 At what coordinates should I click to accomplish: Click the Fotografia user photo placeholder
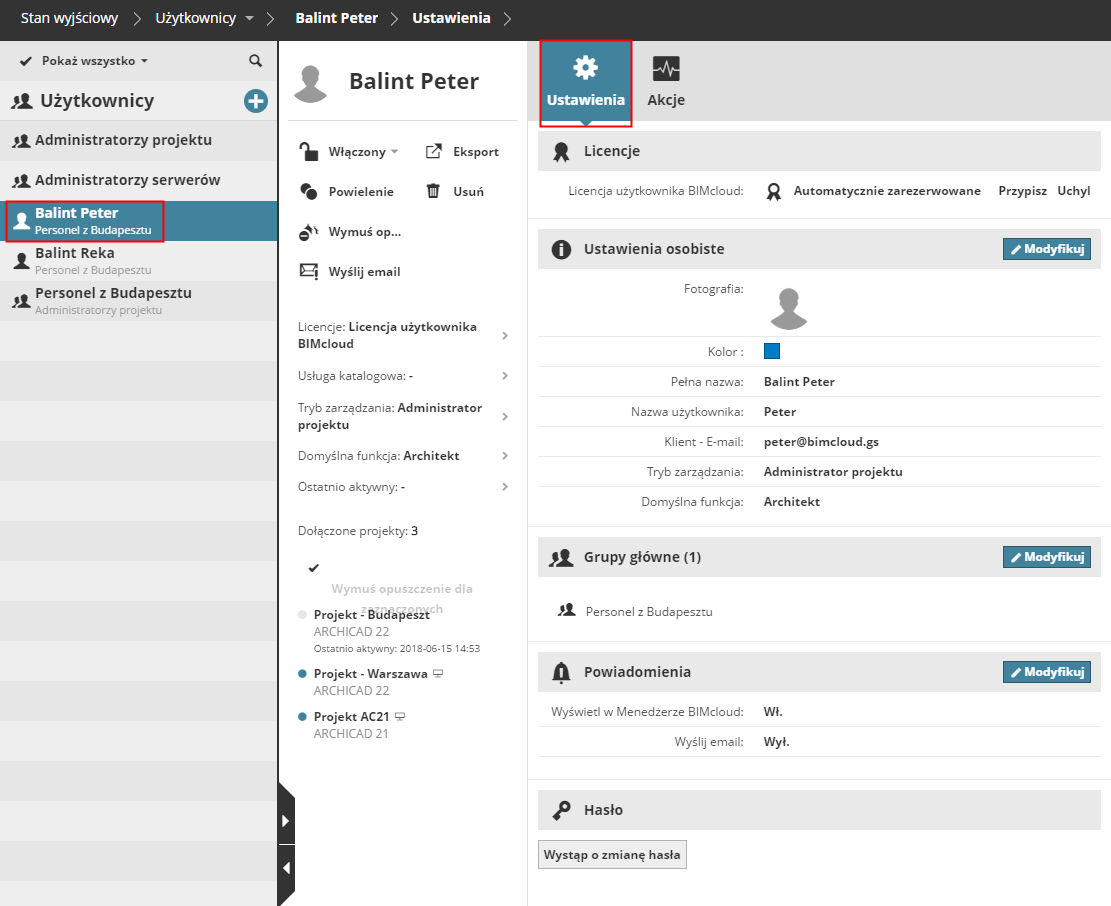tap(789, 309)
